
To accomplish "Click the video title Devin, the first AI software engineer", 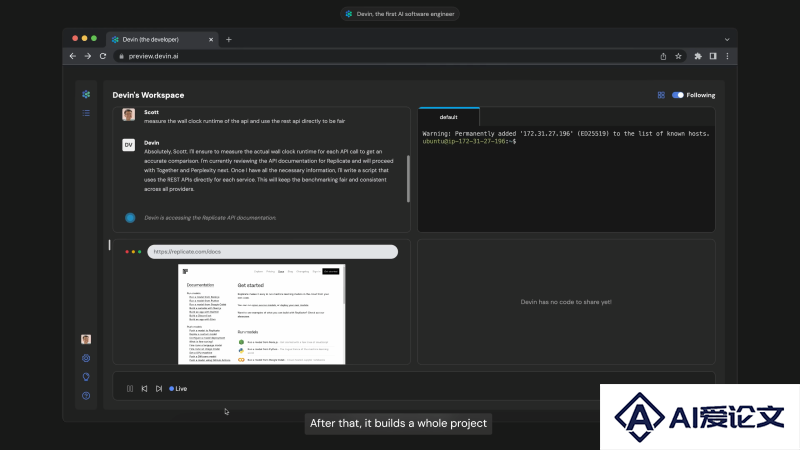I will point(400,14).
